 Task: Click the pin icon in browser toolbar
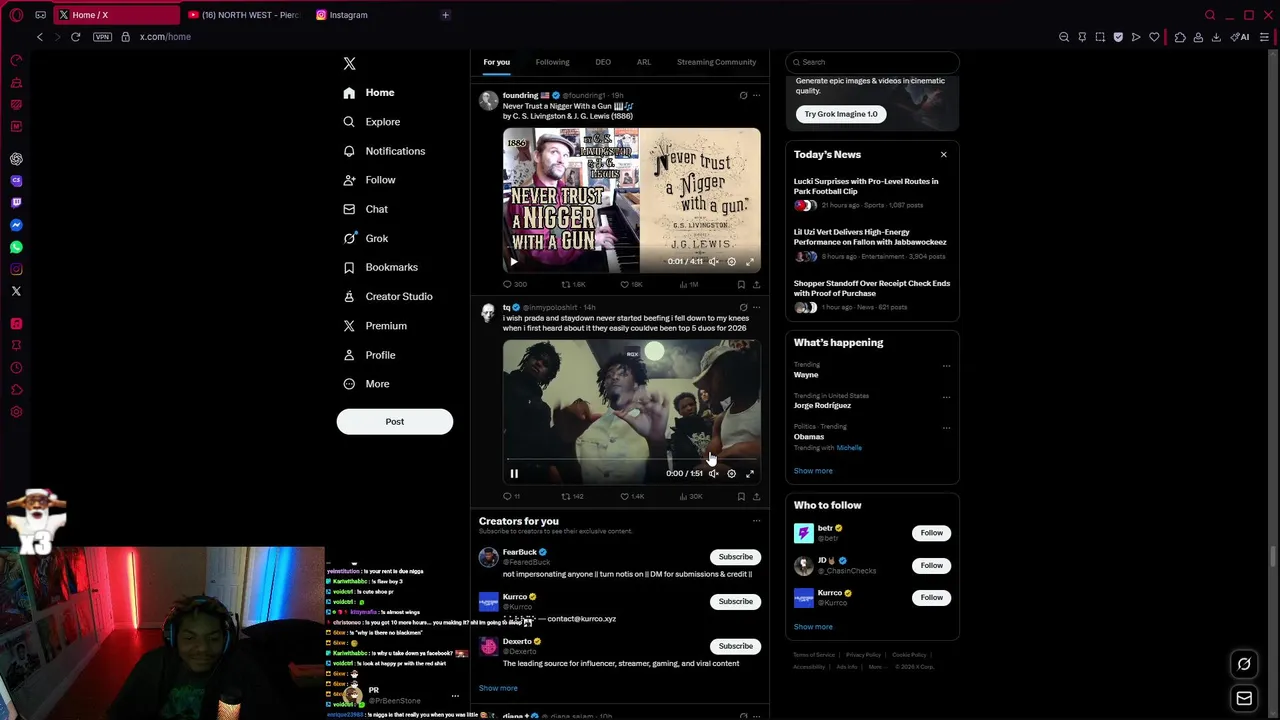pos(1082,37)
